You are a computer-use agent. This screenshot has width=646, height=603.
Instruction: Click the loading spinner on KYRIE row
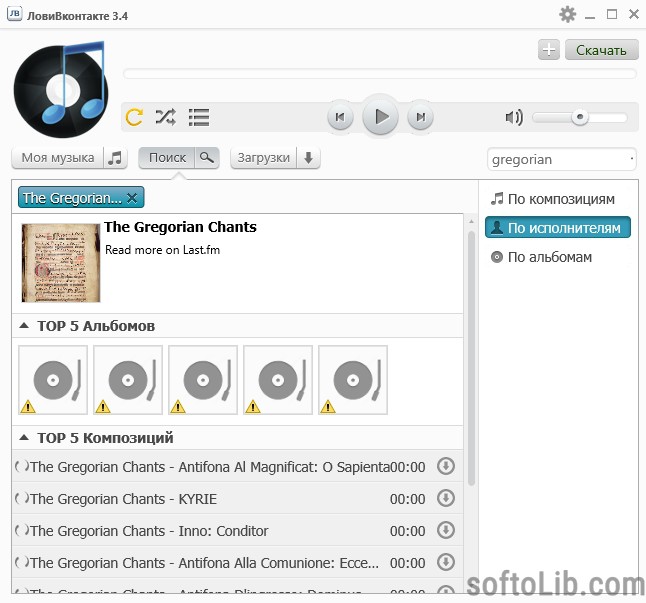click(22, 498)
